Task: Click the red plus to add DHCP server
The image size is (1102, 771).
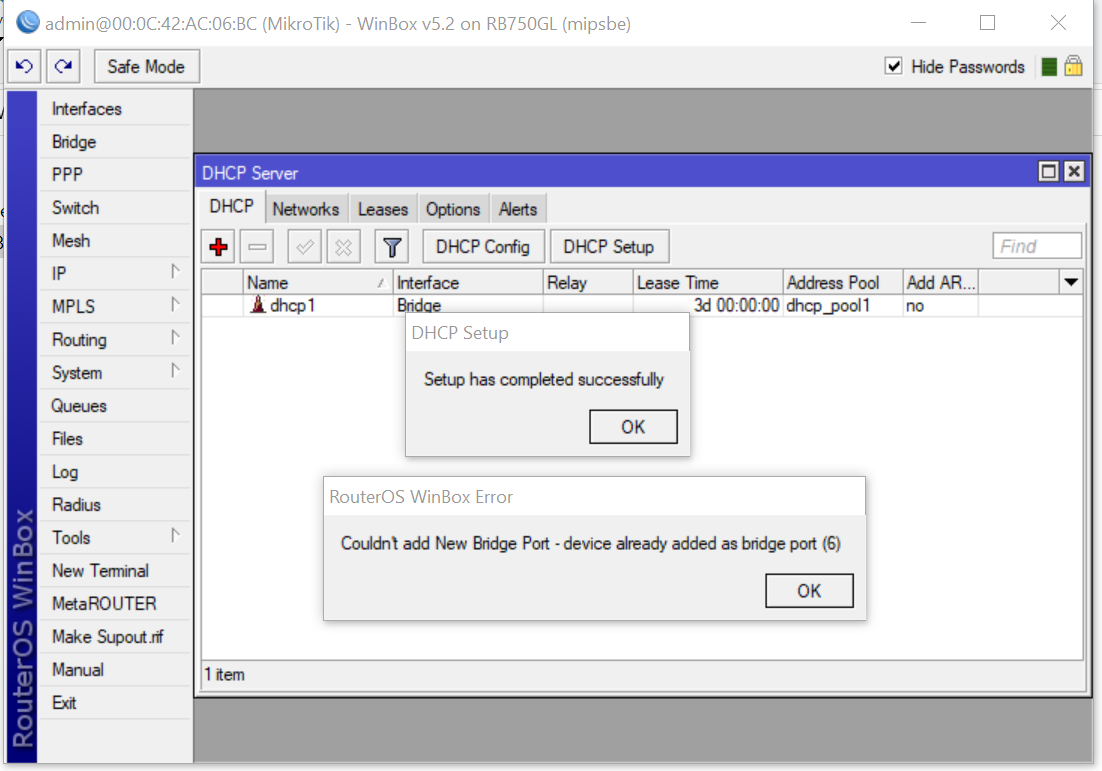Action: 217,246
